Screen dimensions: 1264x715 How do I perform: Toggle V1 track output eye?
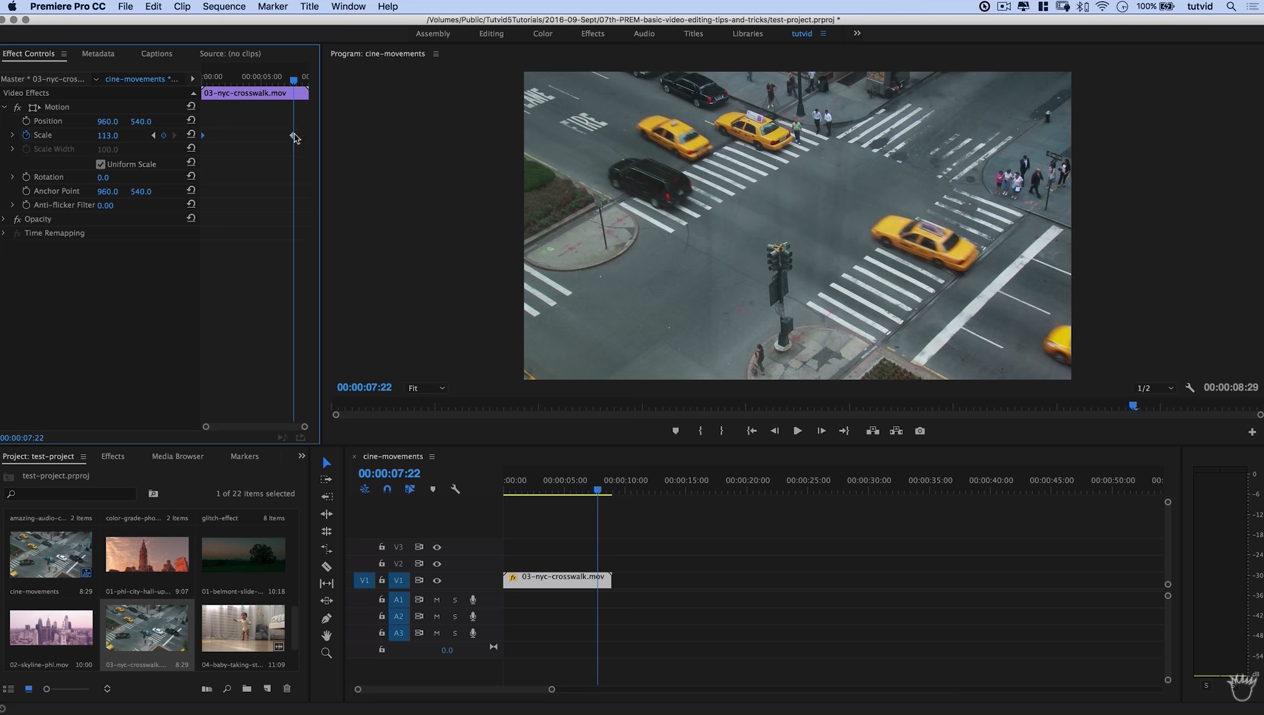[437, 580]
